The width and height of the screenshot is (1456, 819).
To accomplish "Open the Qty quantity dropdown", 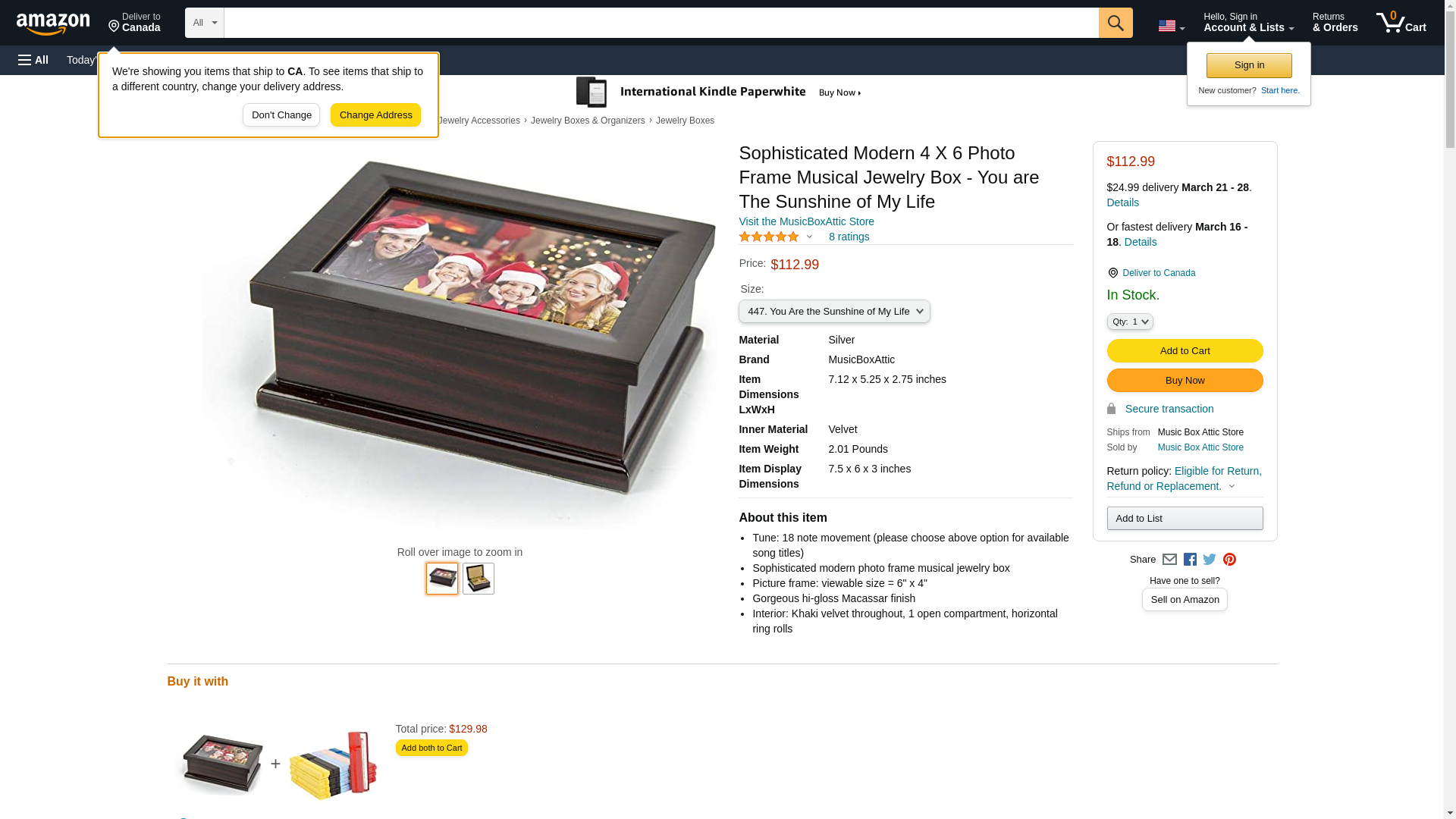I will 1129,322.
